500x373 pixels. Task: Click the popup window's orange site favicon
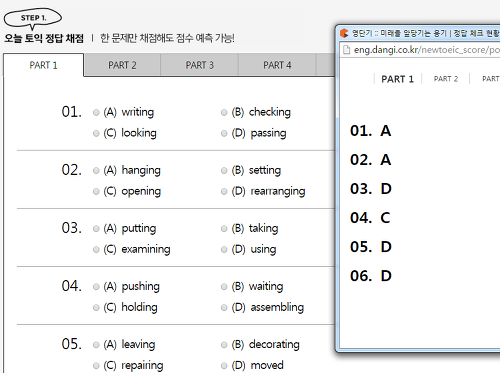[344, 33]
